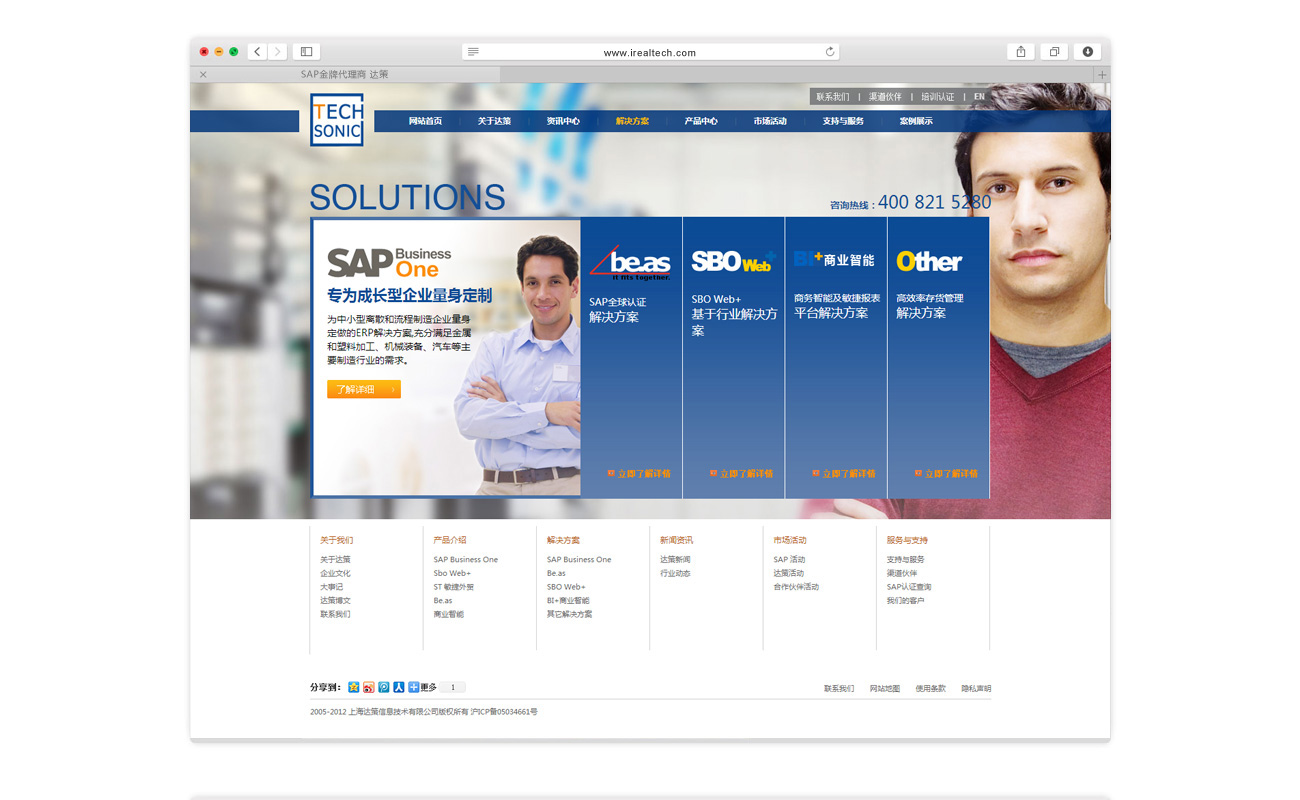Open 解决方案 in the main navigation

[x=632, y=121]
